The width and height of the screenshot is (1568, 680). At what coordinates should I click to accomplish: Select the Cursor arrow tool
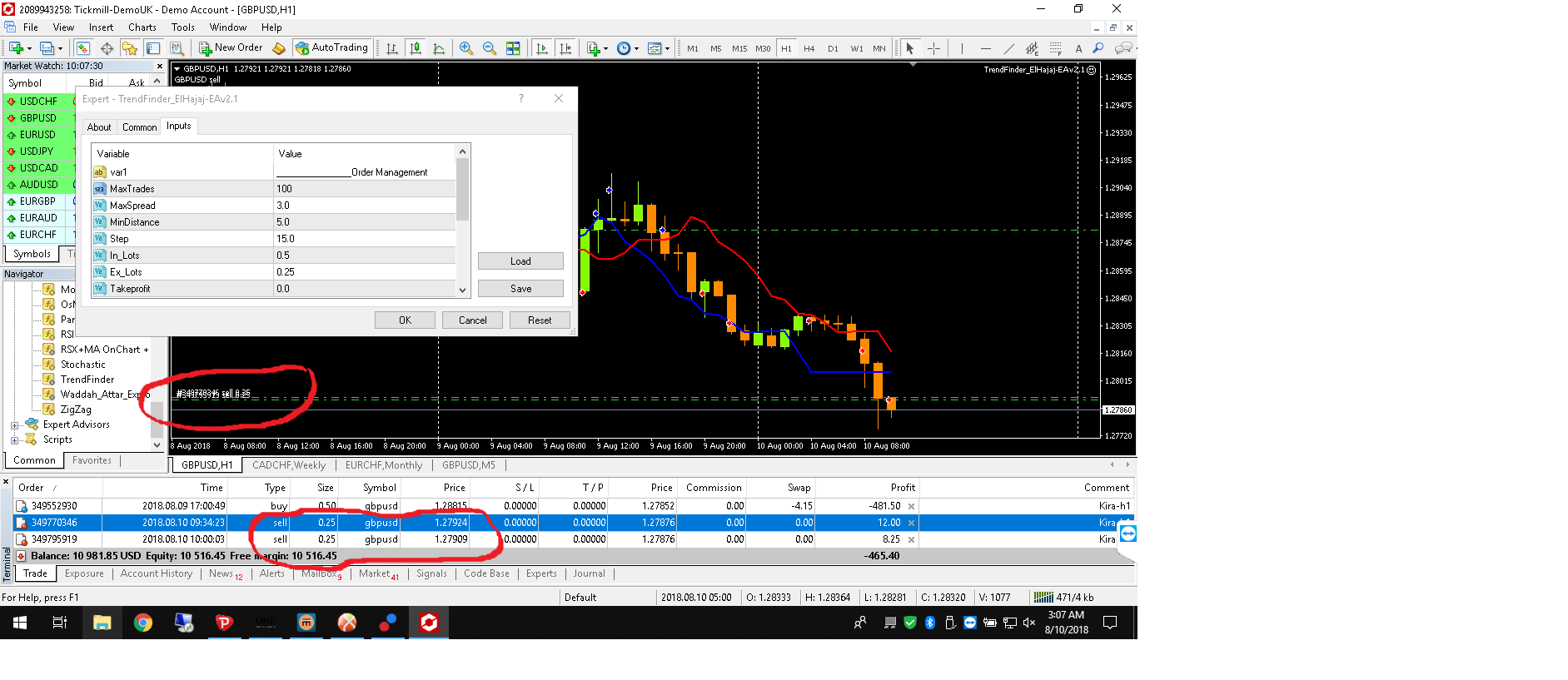click(x=910, y=48)
